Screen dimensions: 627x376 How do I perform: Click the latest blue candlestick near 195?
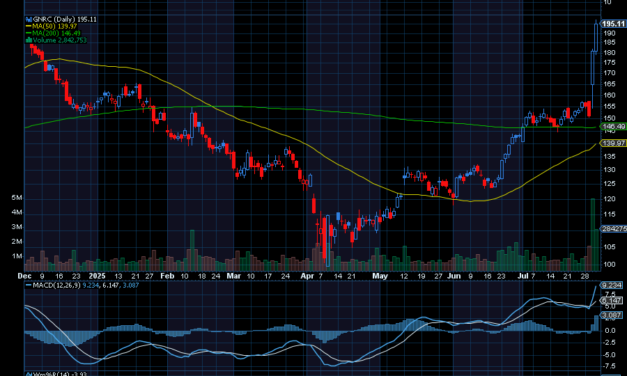[x=597, y=37]
